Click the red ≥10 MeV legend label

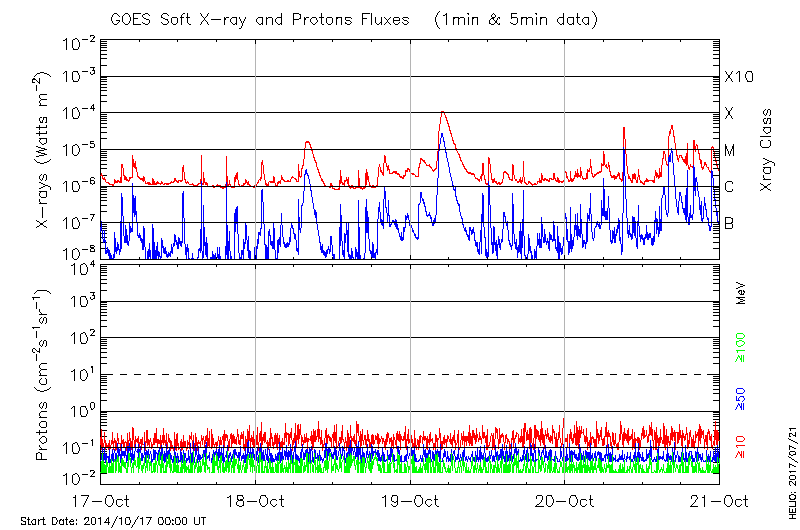coord(741,448)
